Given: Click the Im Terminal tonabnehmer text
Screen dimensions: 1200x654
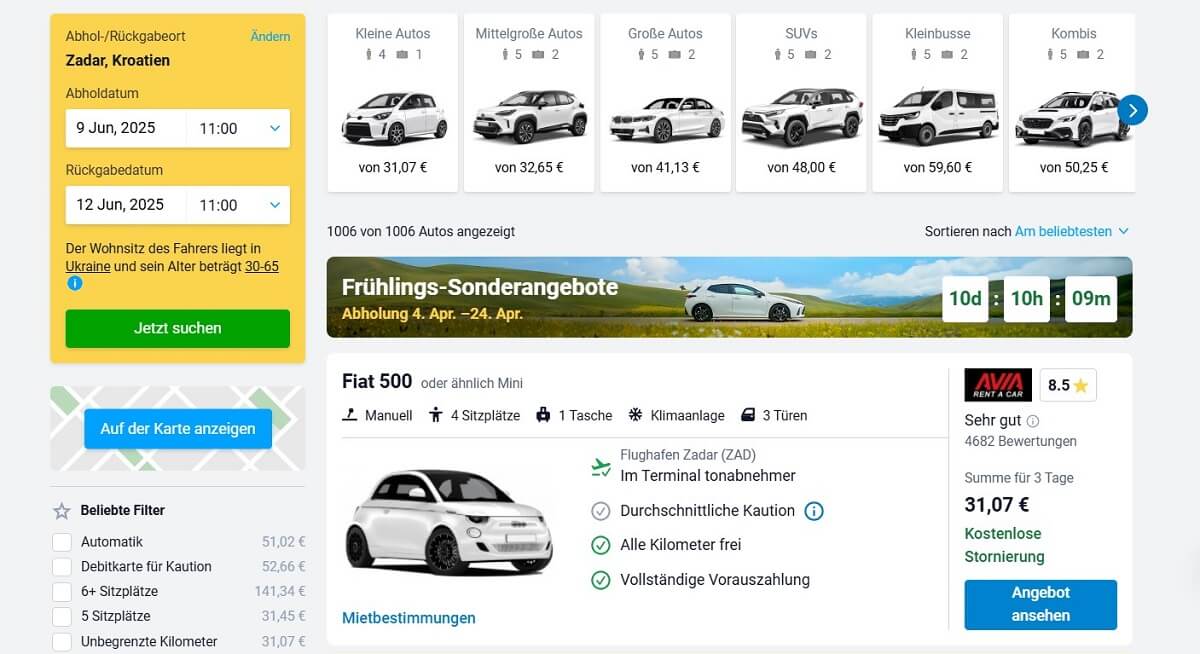Looking at the screenshot, I should click(708, 476).
